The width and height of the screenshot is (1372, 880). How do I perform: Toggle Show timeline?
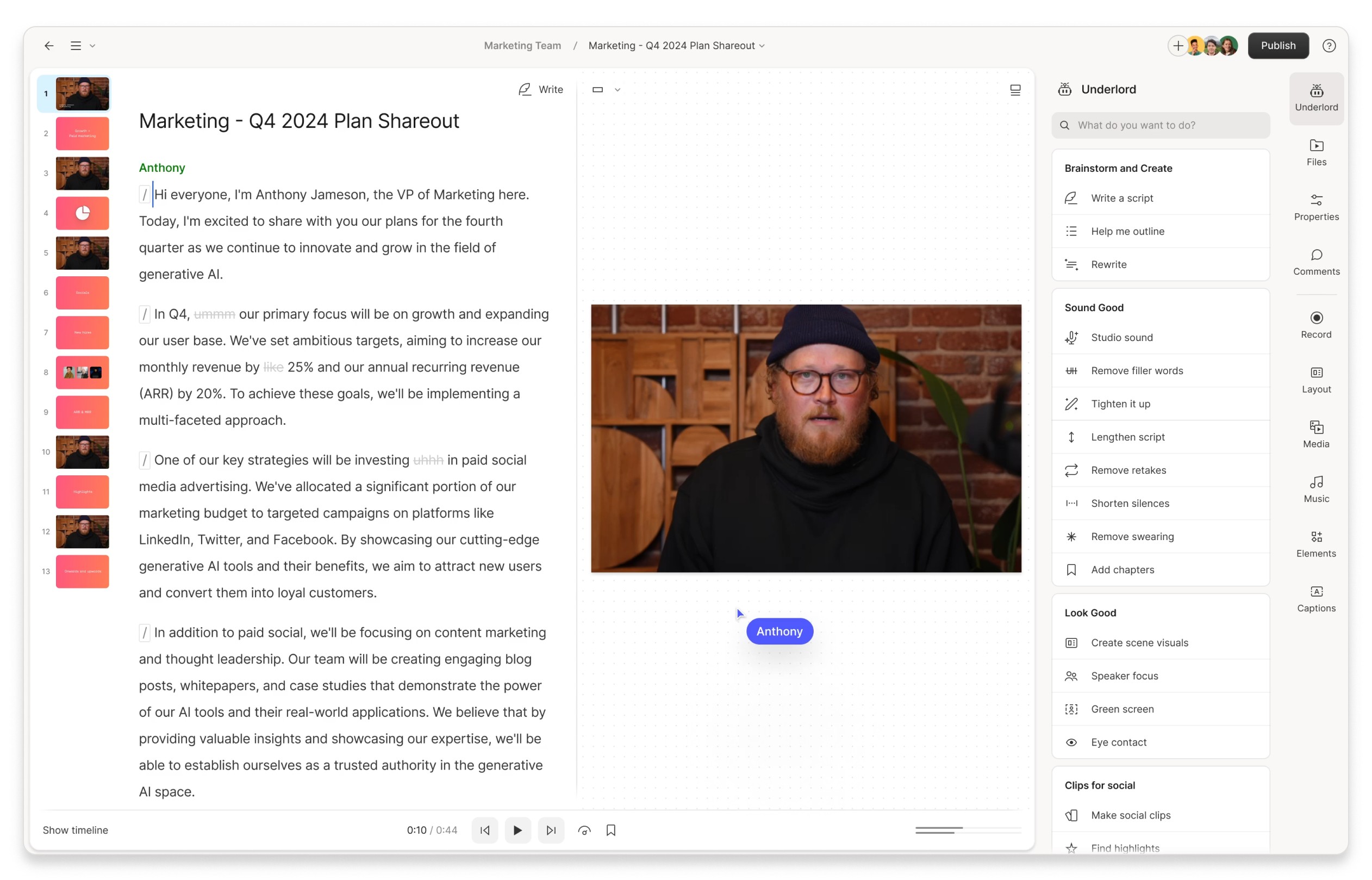point(76,830)
